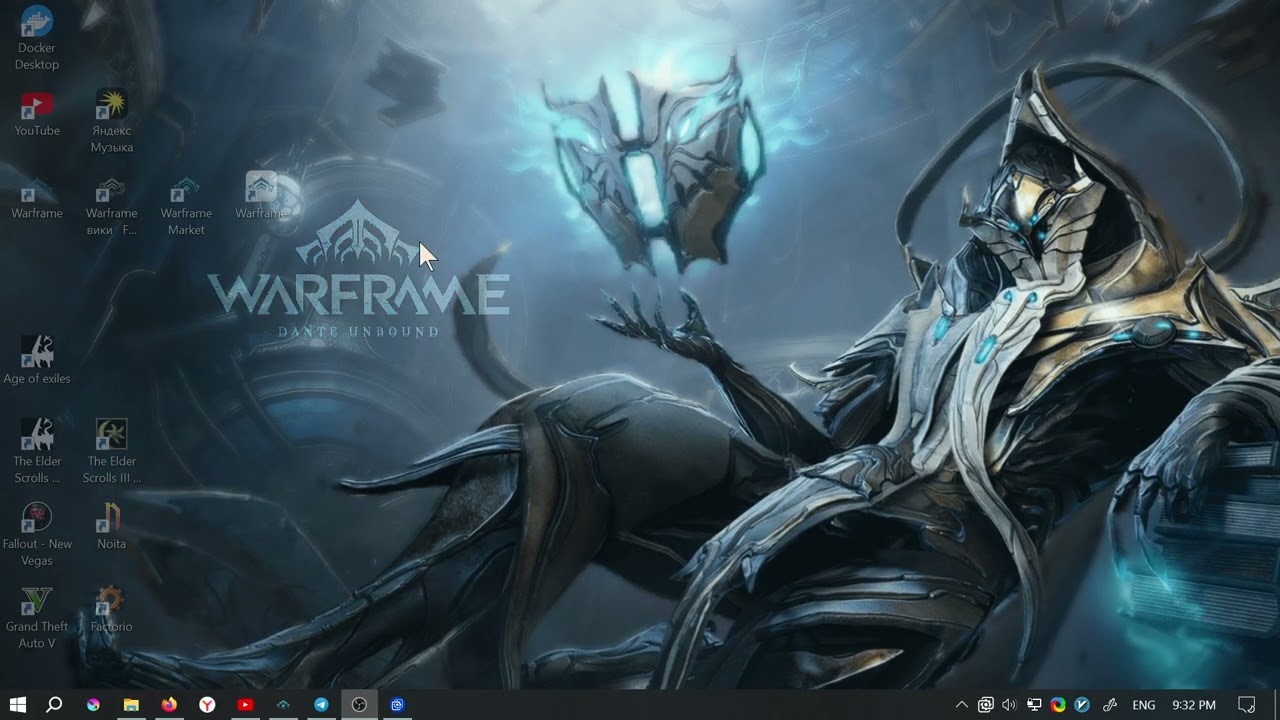
Task: Open taskbar Search
Action: click(x=55, y=705)
